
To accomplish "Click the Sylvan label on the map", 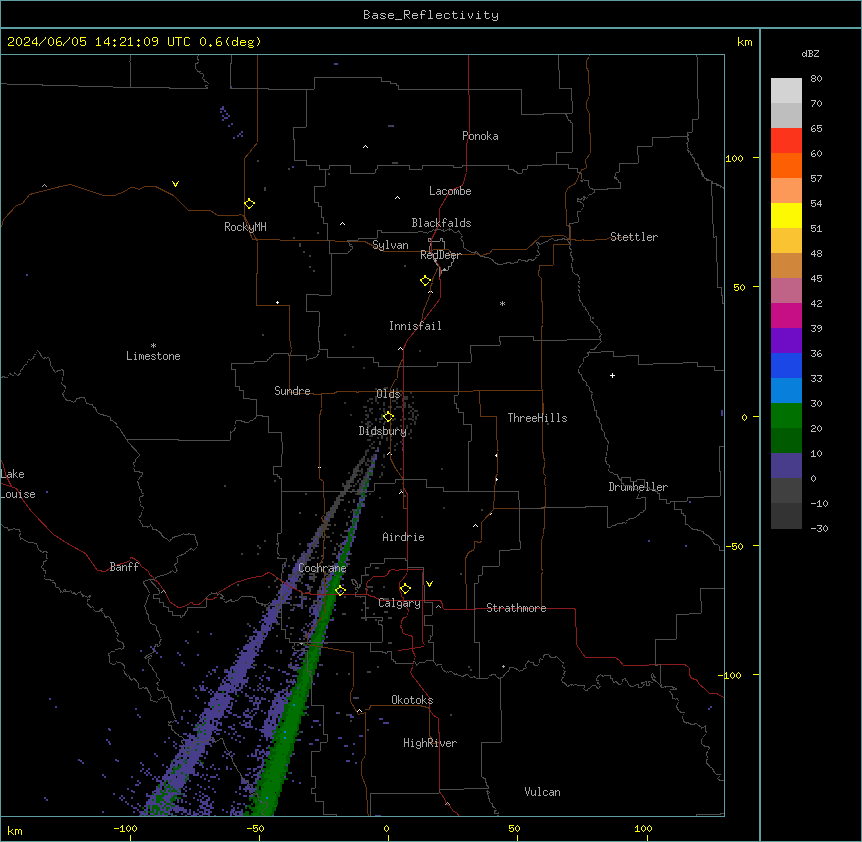I will pyautogui.click(x=390, y=245).
